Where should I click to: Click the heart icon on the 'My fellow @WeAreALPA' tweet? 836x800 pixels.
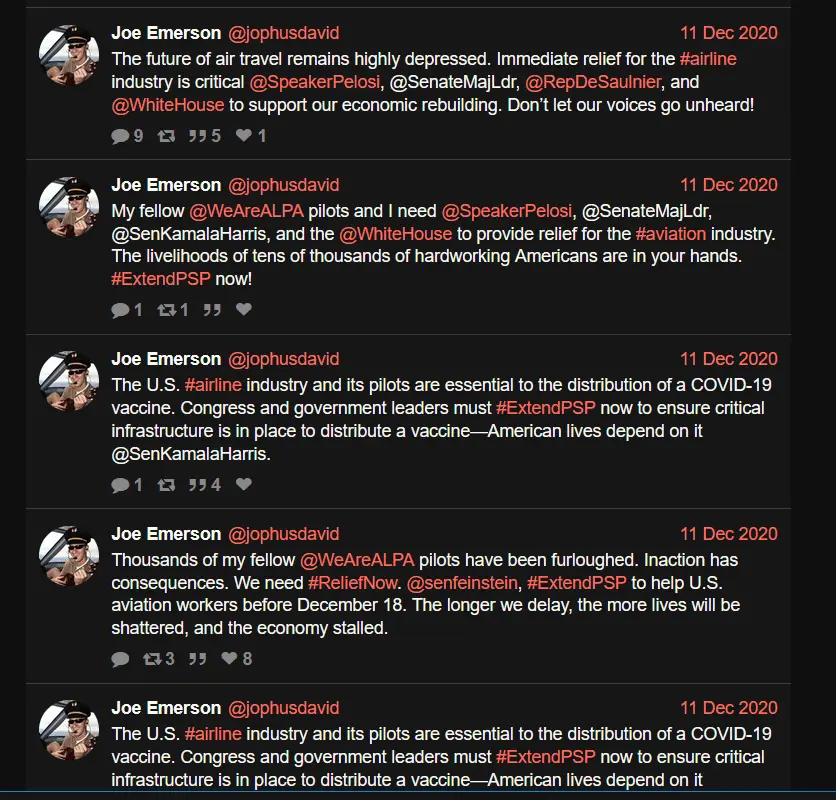(243, 310)
